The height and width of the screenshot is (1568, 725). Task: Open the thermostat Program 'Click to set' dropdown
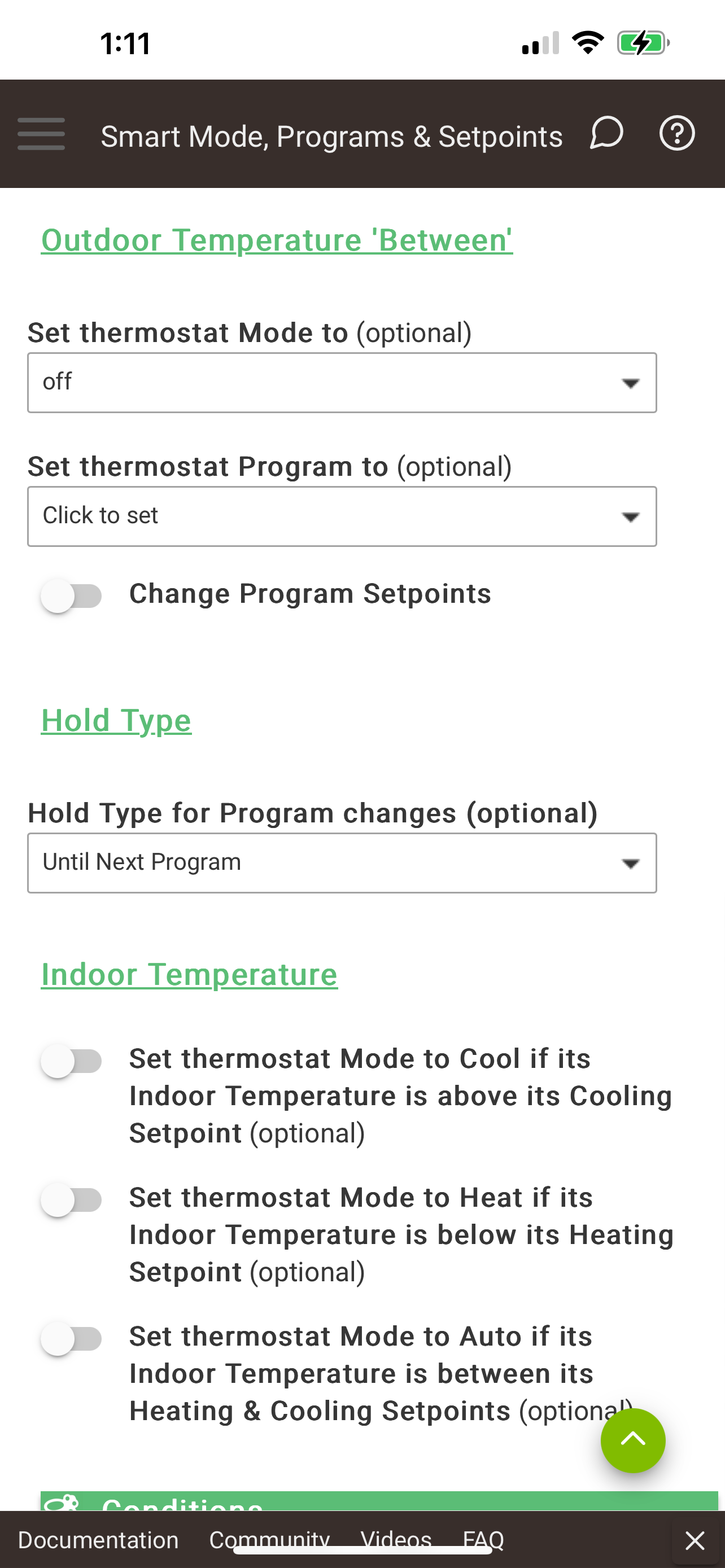click(342, 516)
